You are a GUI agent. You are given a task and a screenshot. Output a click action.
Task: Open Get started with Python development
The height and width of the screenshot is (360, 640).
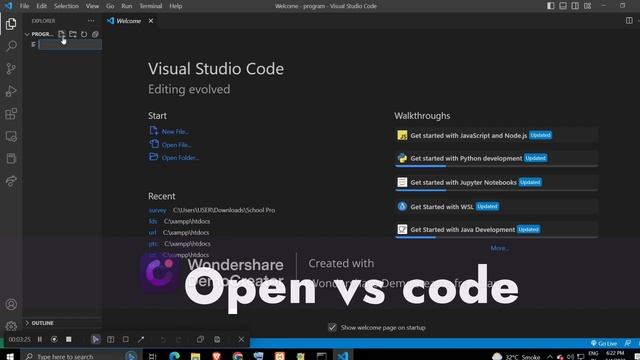pyautogui.click(x=496, y=158)
